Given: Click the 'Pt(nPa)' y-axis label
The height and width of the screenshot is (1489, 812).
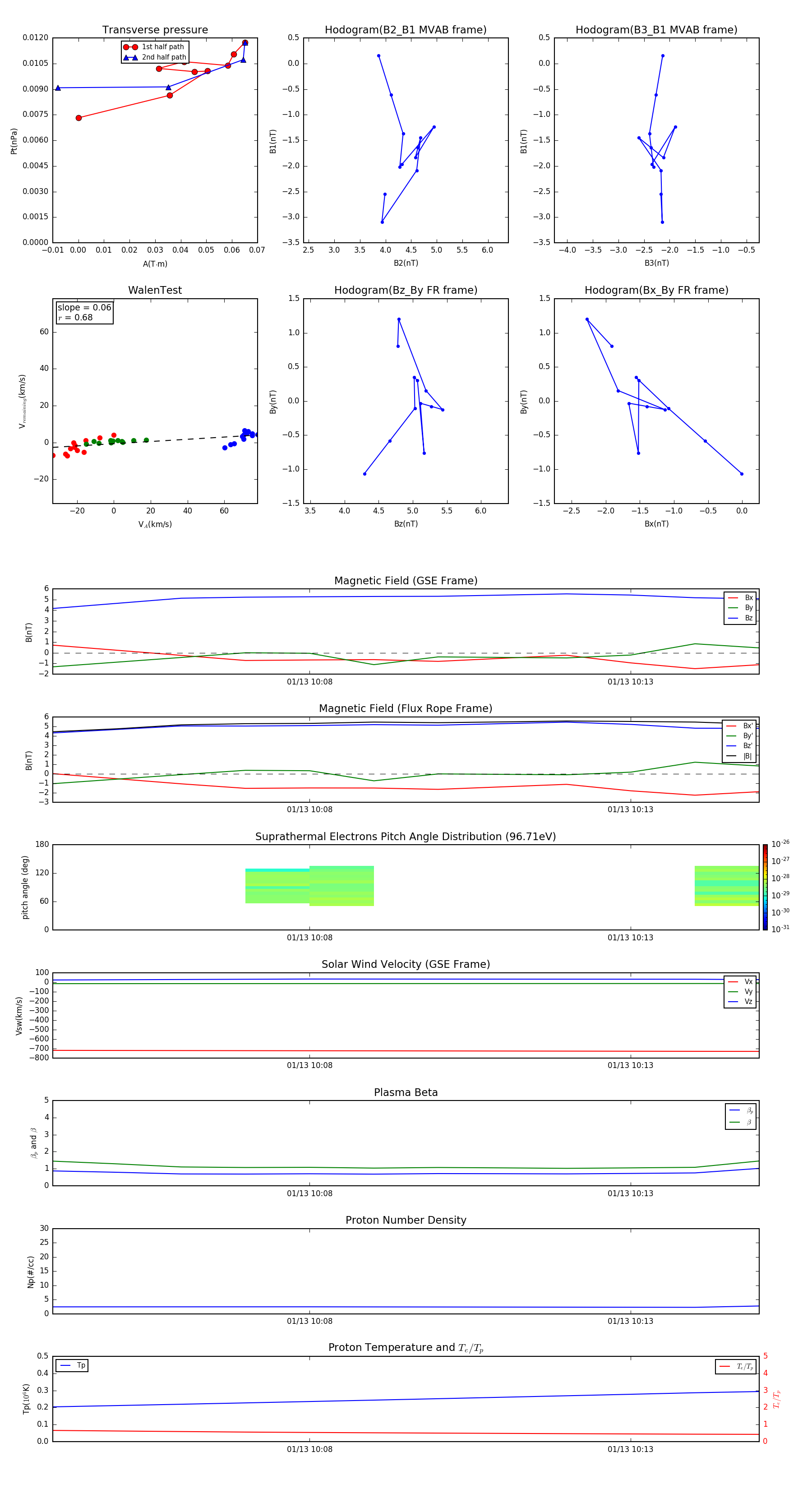Looking at the screenshot, I should 14,141.
